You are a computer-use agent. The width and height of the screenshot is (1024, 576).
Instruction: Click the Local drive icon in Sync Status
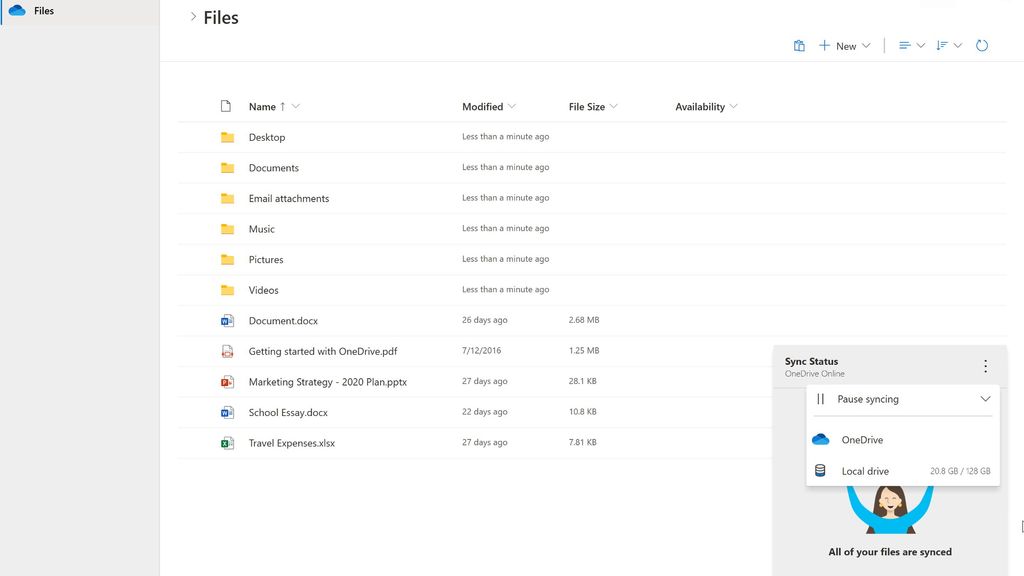click(x=822, y=470)
